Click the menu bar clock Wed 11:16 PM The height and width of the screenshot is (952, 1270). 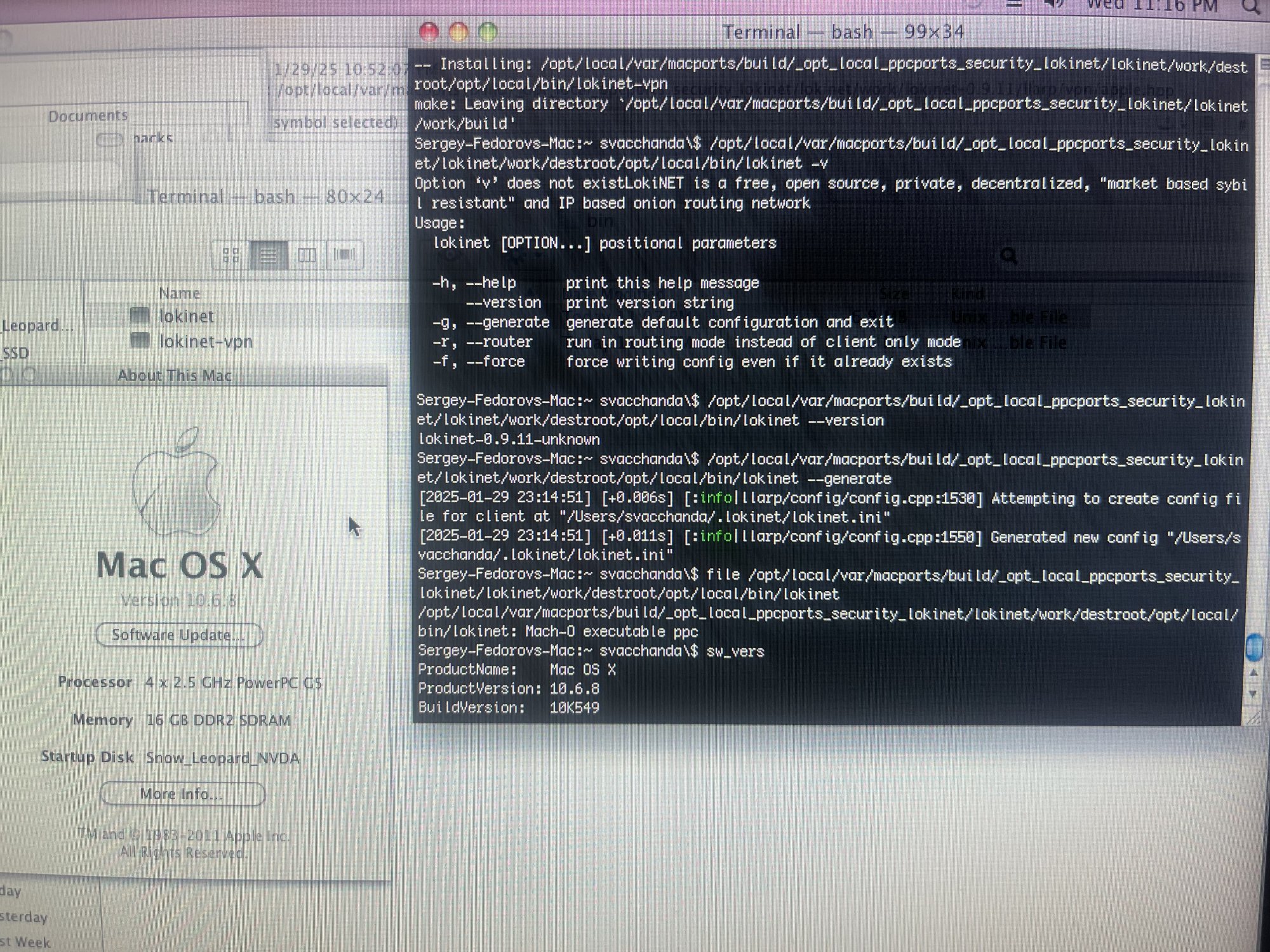pyautogui.click(x=1151, y=6)
